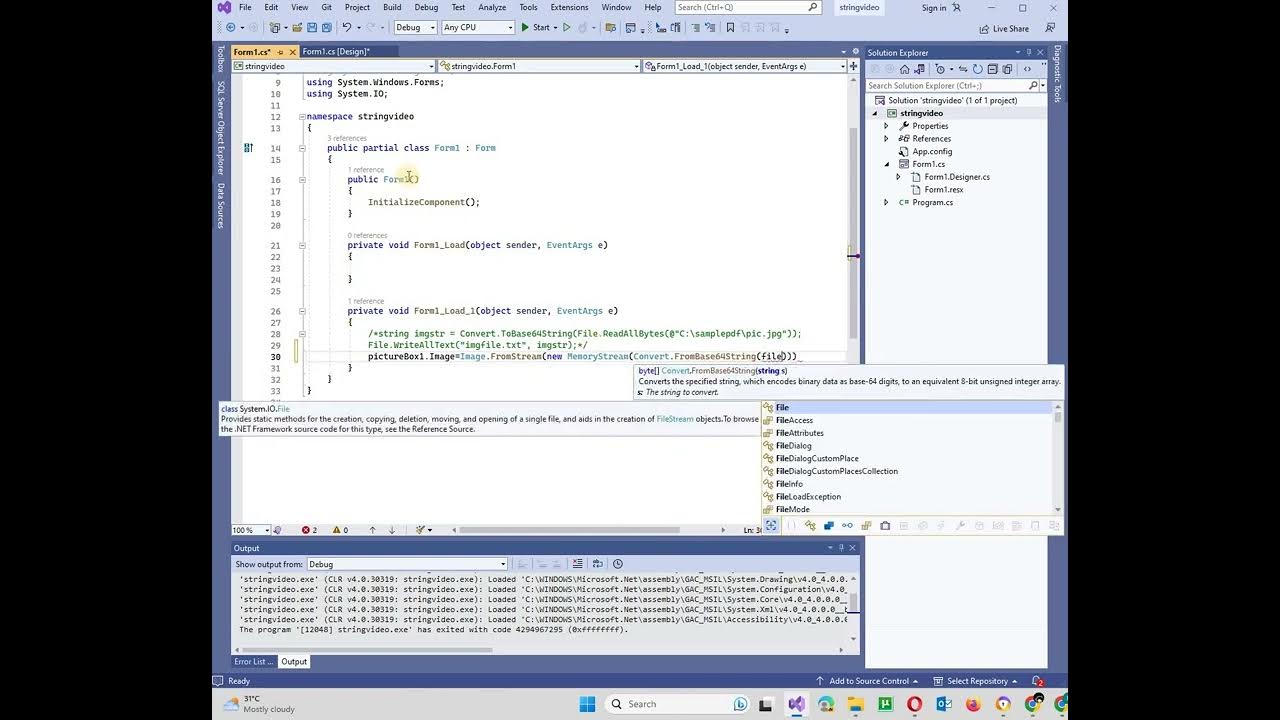Screen dimensions: 1280x720
Task: Click the Clear All icon in Output panel
Action: 578,564
